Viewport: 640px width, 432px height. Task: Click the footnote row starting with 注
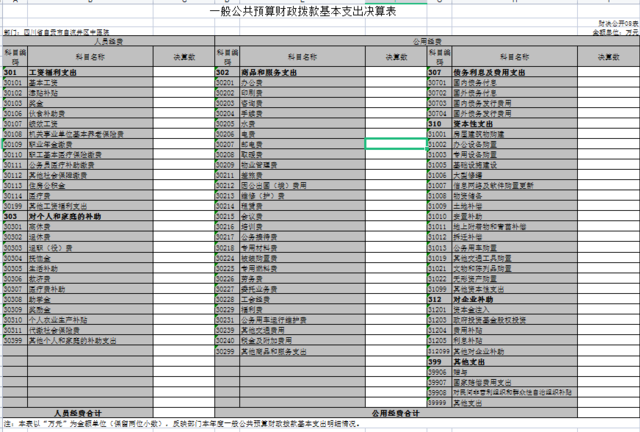coord(200,424)
